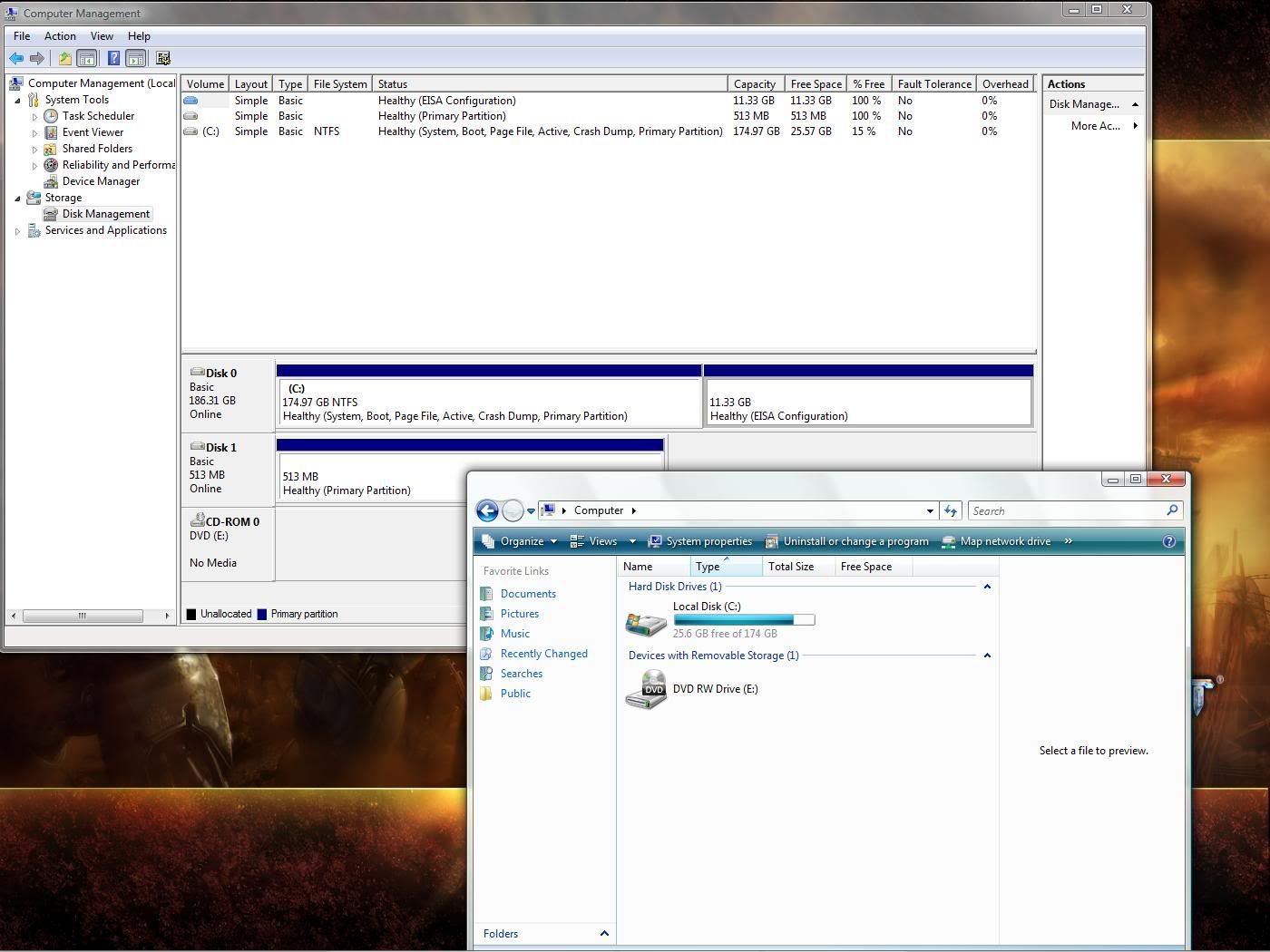Open the Organize dropdown in Explorer
1270x952 pixels.
(x=519, y=541)
